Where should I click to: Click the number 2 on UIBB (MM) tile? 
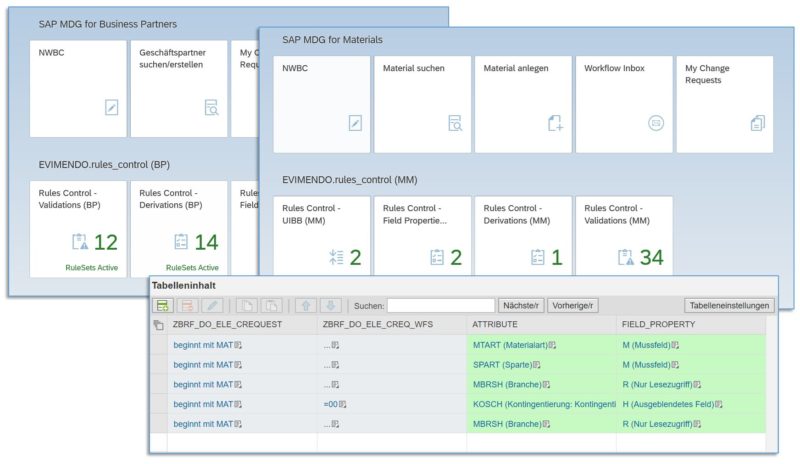[x=355, y=258]
